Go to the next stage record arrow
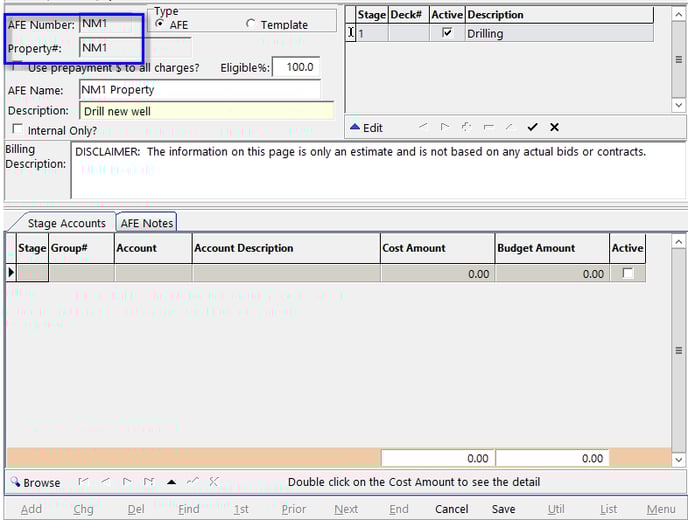This screenshot has width=688, height=520. point(444,127)
